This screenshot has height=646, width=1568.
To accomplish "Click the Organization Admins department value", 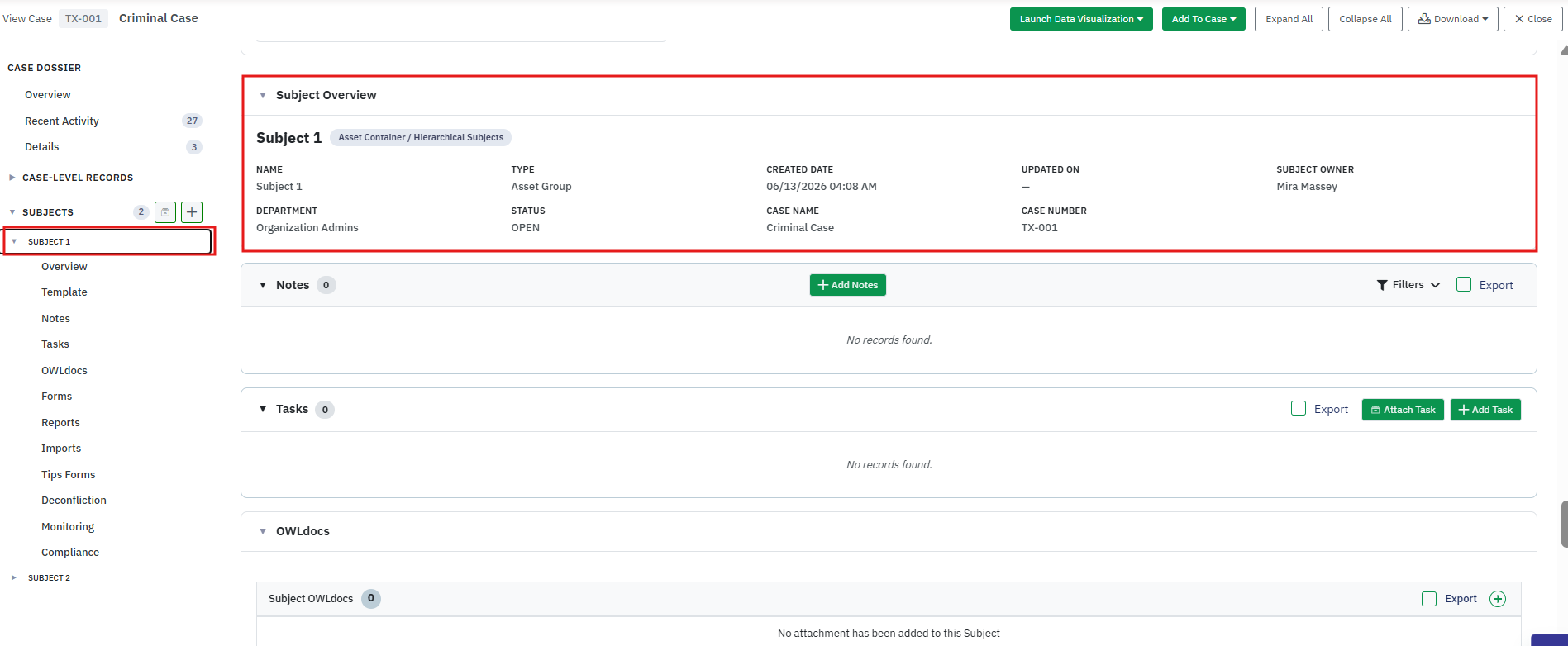I will 307,228.
